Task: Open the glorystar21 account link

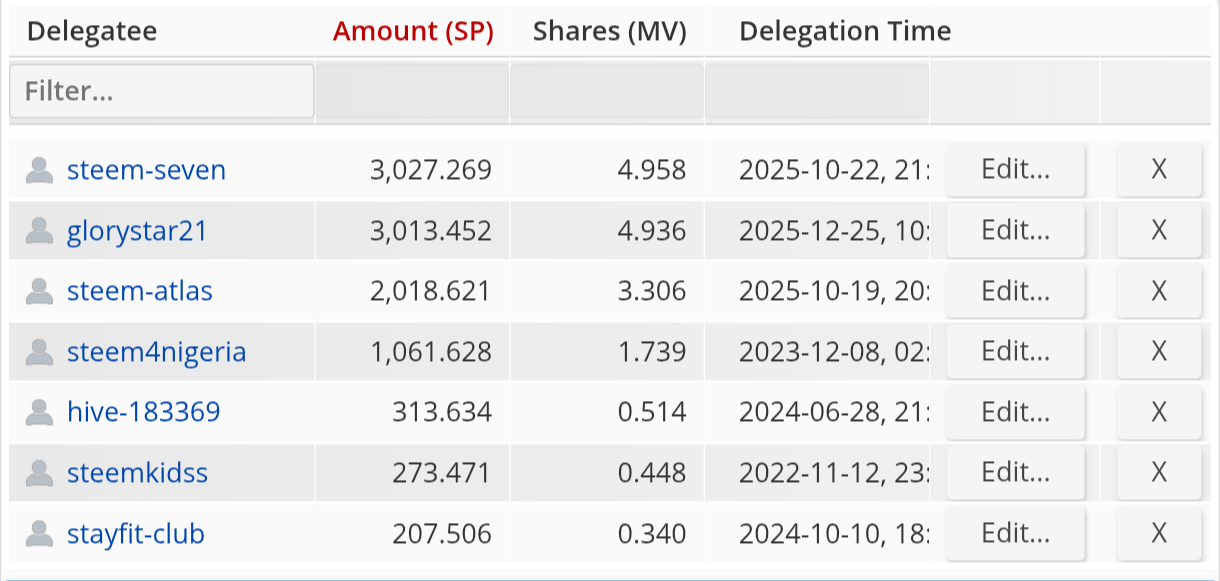Action: point(137,231)
